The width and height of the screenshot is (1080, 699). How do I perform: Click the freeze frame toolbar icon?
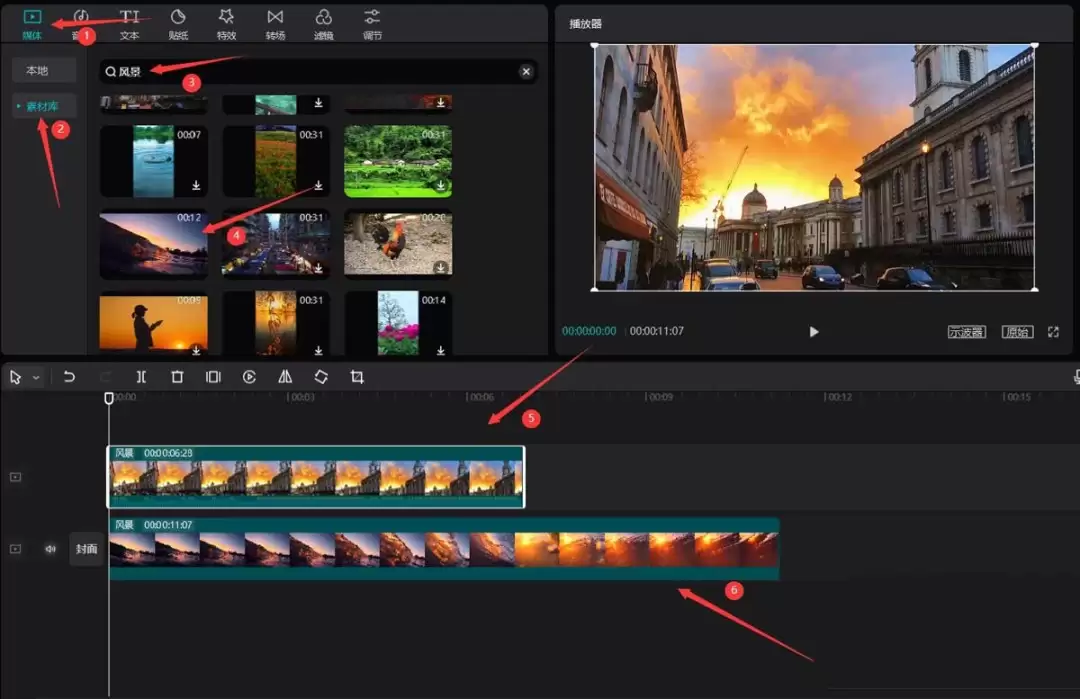tap(214, 377)
